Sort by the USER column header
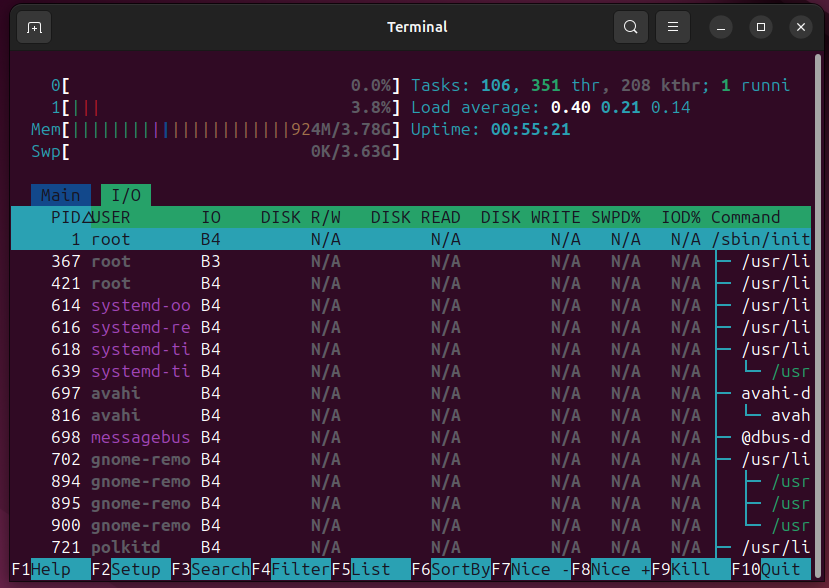The image size is (829, 588). point(110,217)
